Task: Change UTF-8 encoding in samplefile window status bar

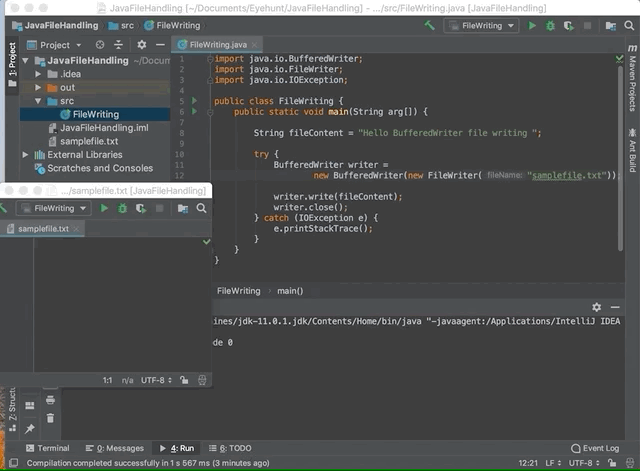Action: pos(156,380)
